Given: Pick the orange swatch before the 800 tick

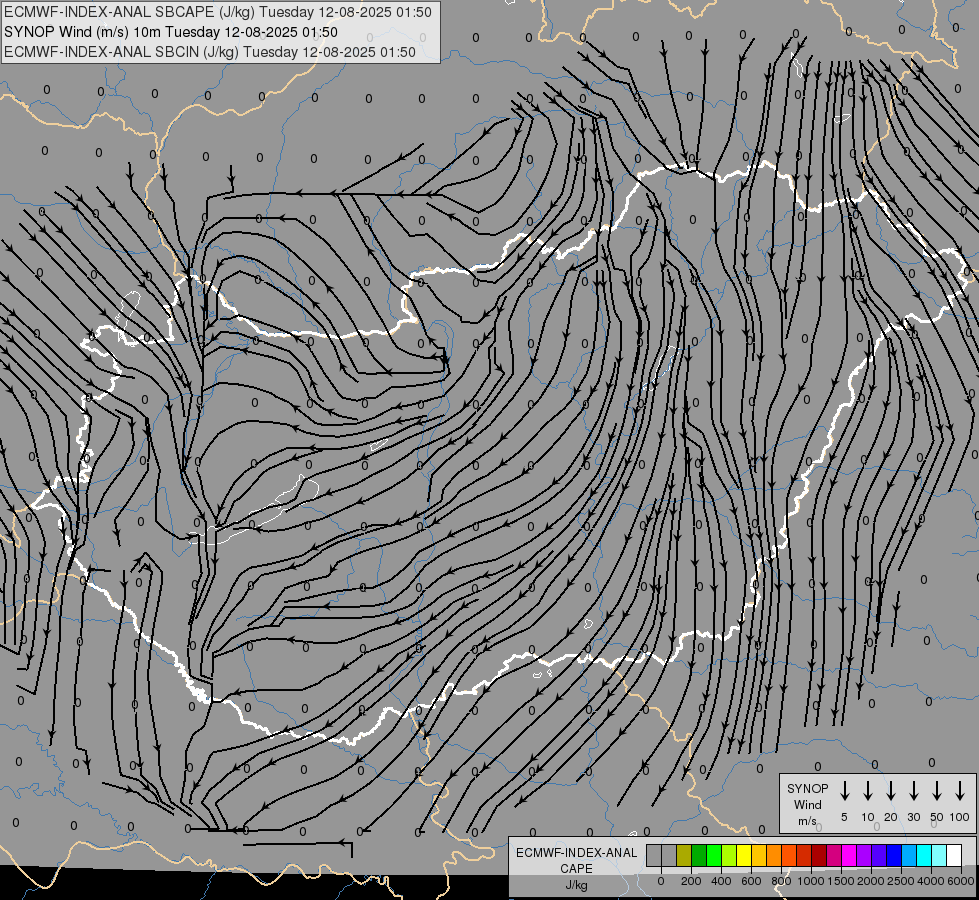Looking at the screenshot, I should [774, 856].
